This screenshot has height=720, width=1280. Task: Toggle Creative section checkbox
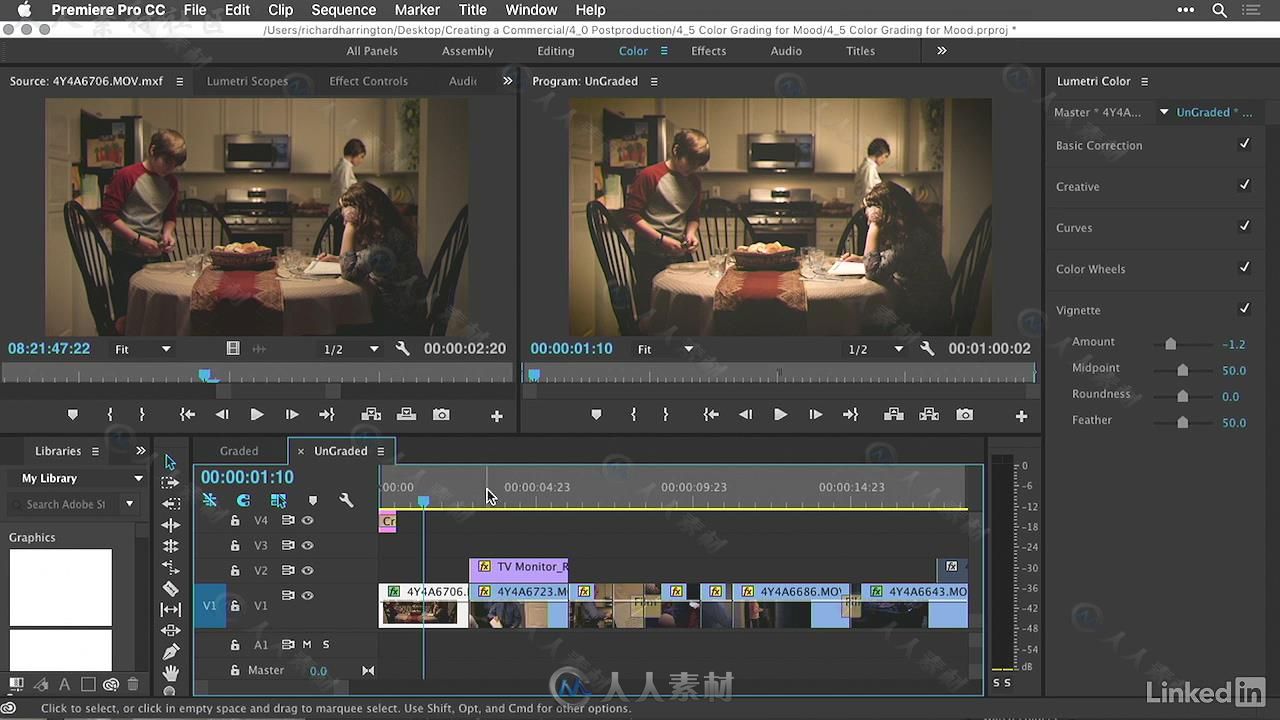1244,186
